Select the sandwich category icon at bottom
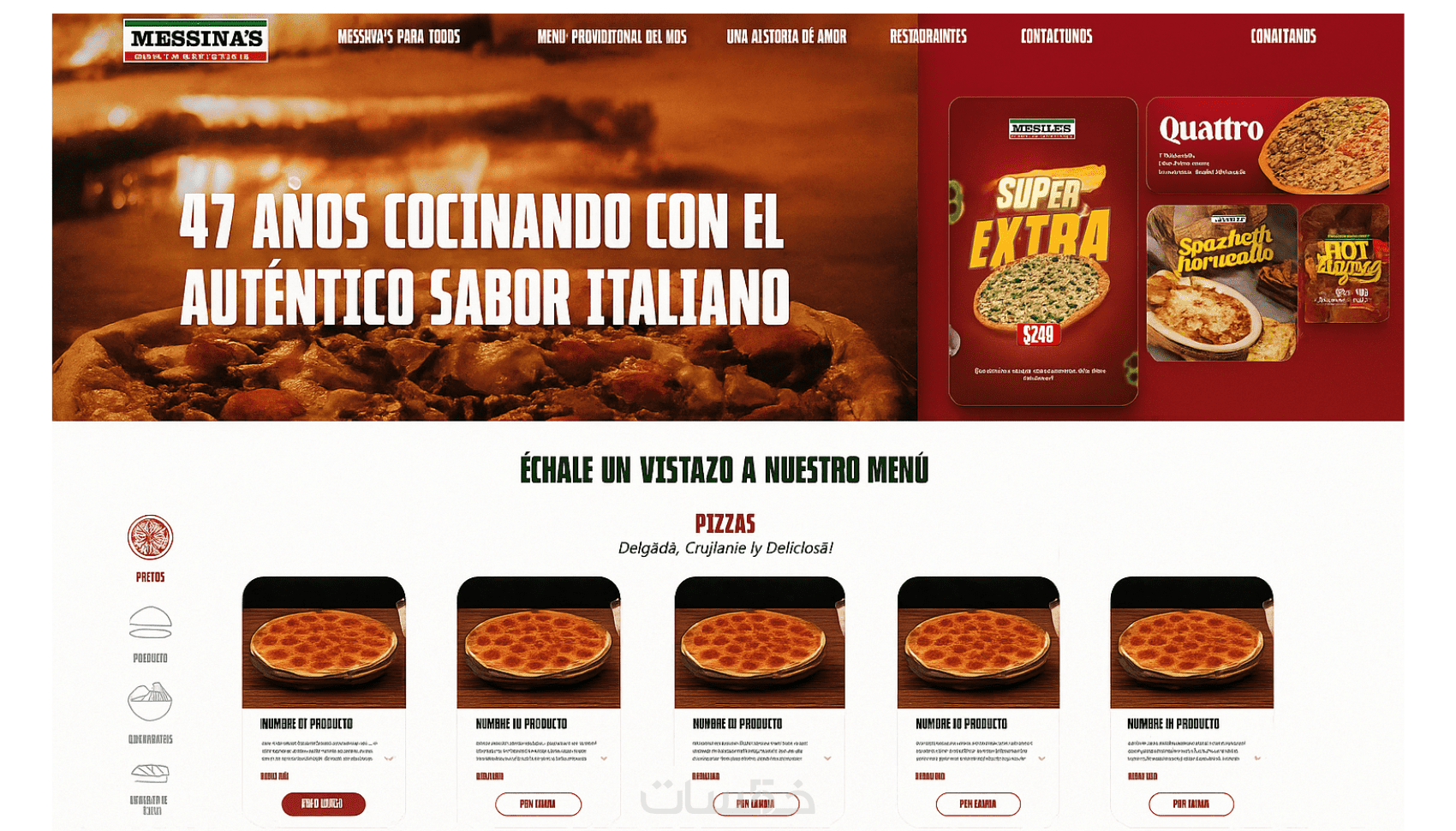Image resolution: width=1456 pixels, height=831 pixels. coord(150,773)
